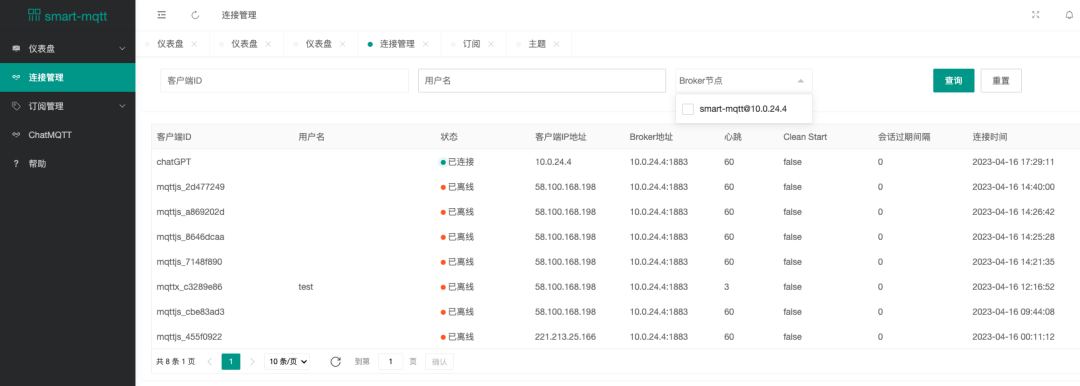1080x386 pixels.
Task: Click the jump-to-page number field
Action: click(x=391, y=361)
